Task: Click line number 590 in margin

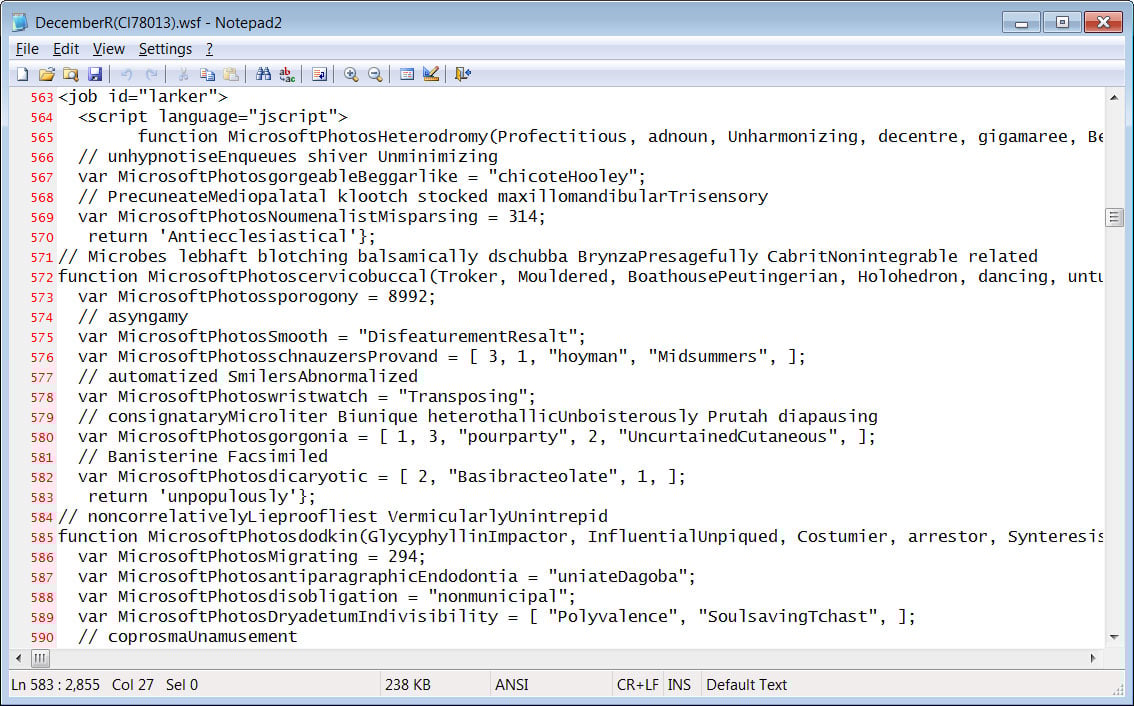Action: pyautogui.click(x=42, y=638)
